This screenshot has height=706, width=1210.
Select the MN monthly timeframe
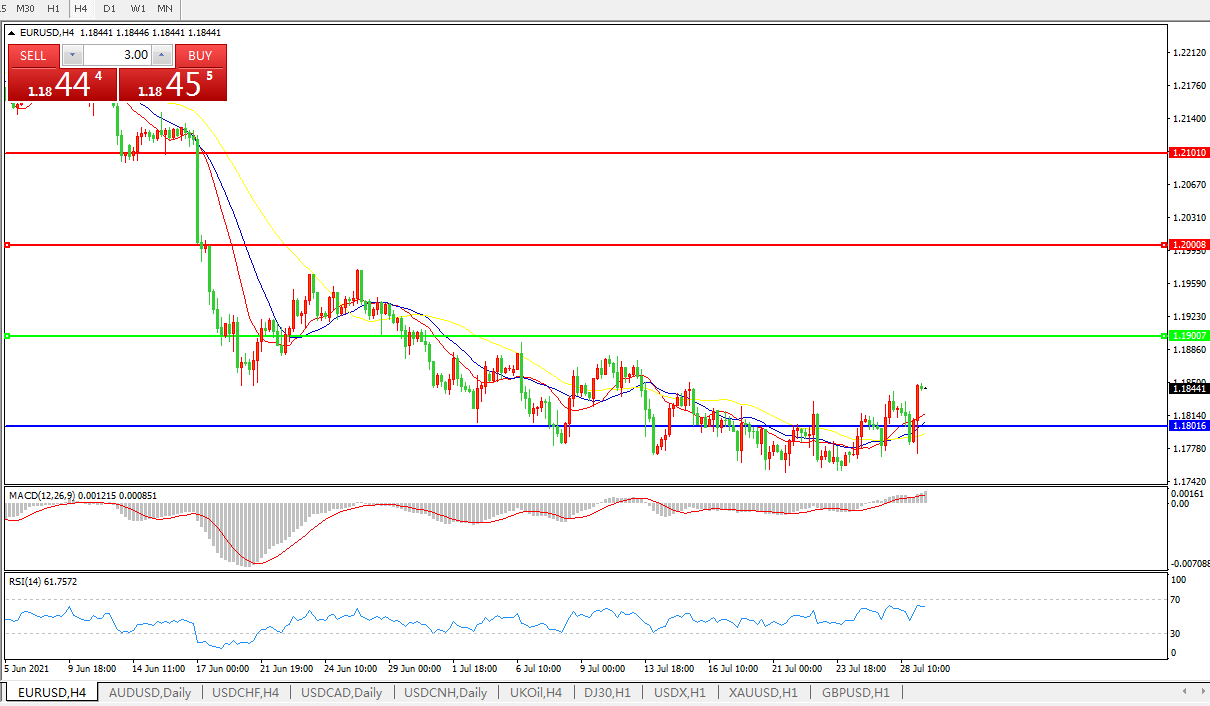(165, 9)
